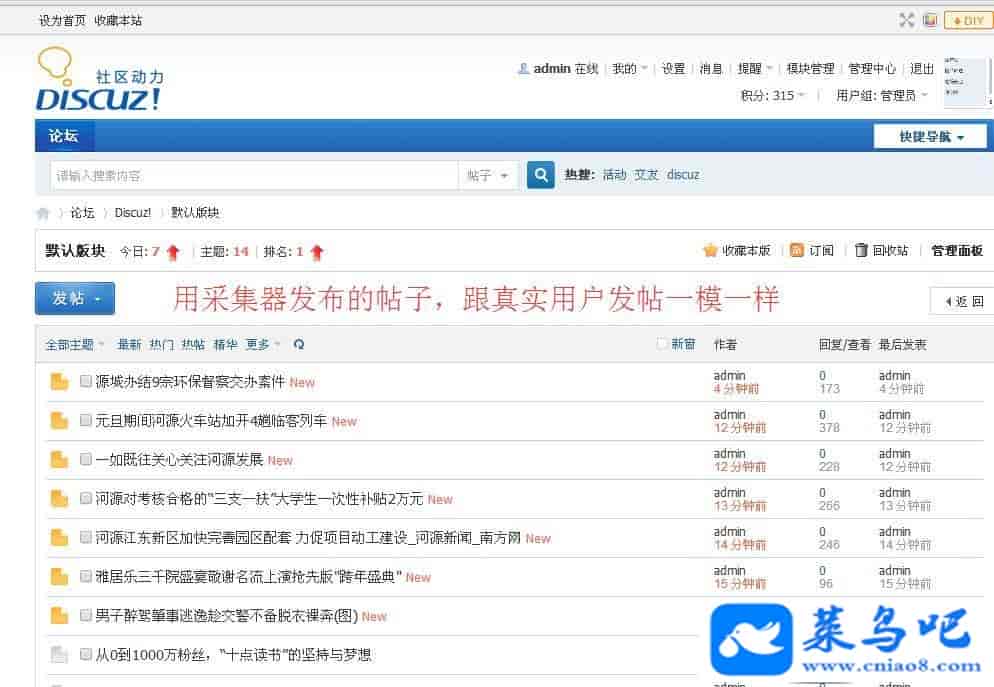Expand the 全部主题 filter dropdown
This screenshot has width=994, height=687.
pos(75,344)
